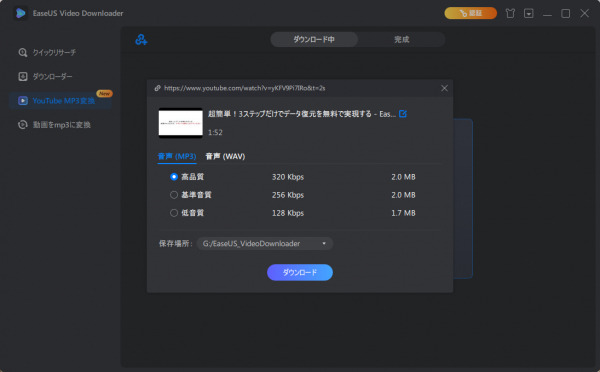The width and height of the screenshot is (600, 372).
Task: Click the 320 Kbps bitrate value
Action: click(288, 177)
